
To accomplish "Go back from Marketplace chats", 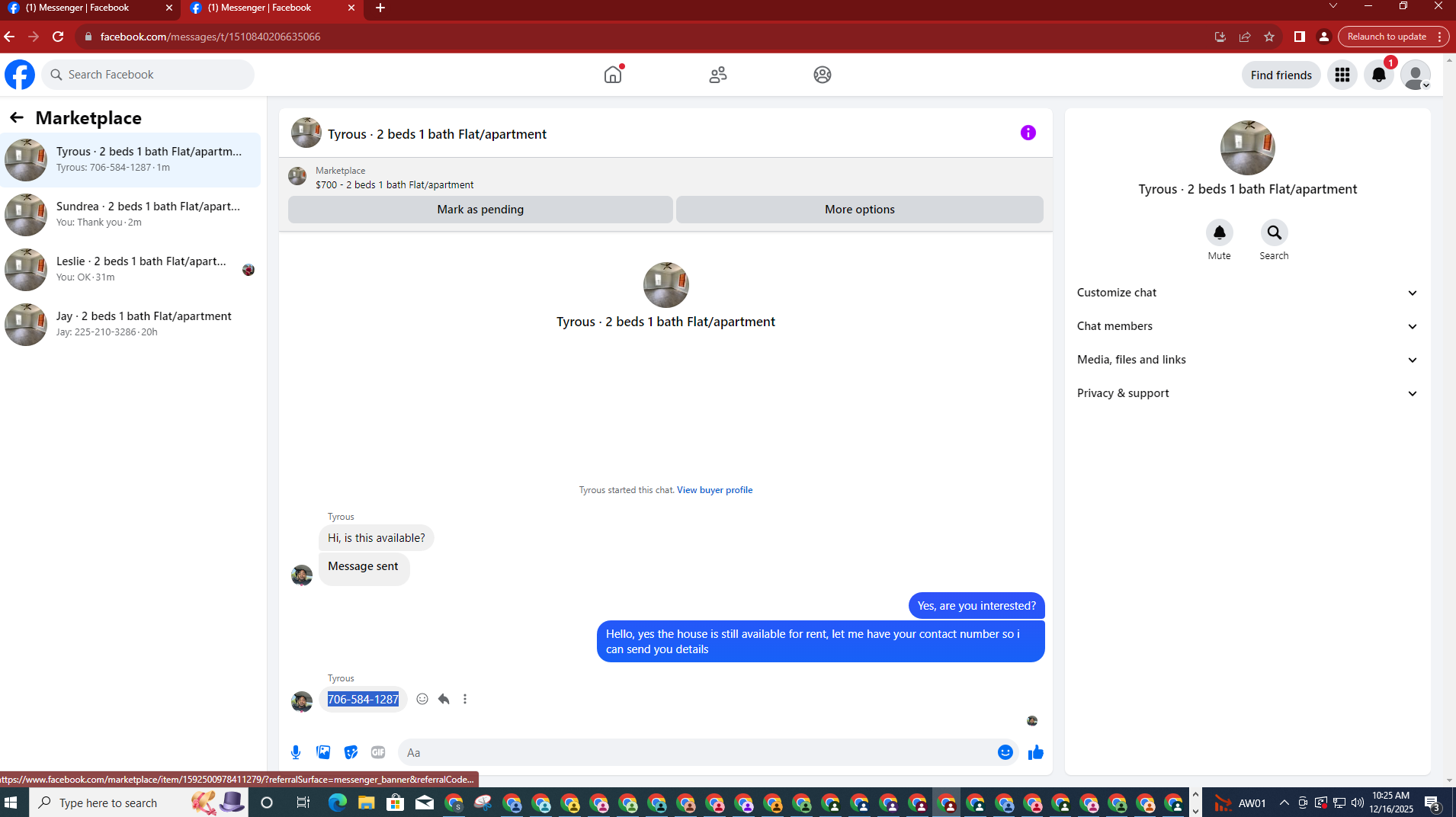I will point(16,117).
